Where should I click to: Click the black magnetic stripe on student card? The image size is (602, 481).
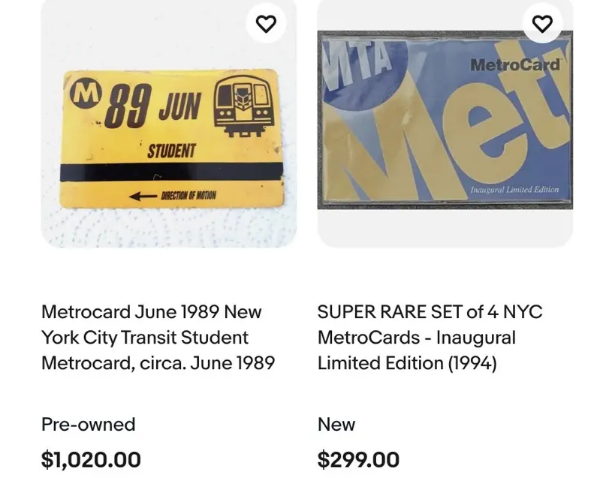pos(170,172)
